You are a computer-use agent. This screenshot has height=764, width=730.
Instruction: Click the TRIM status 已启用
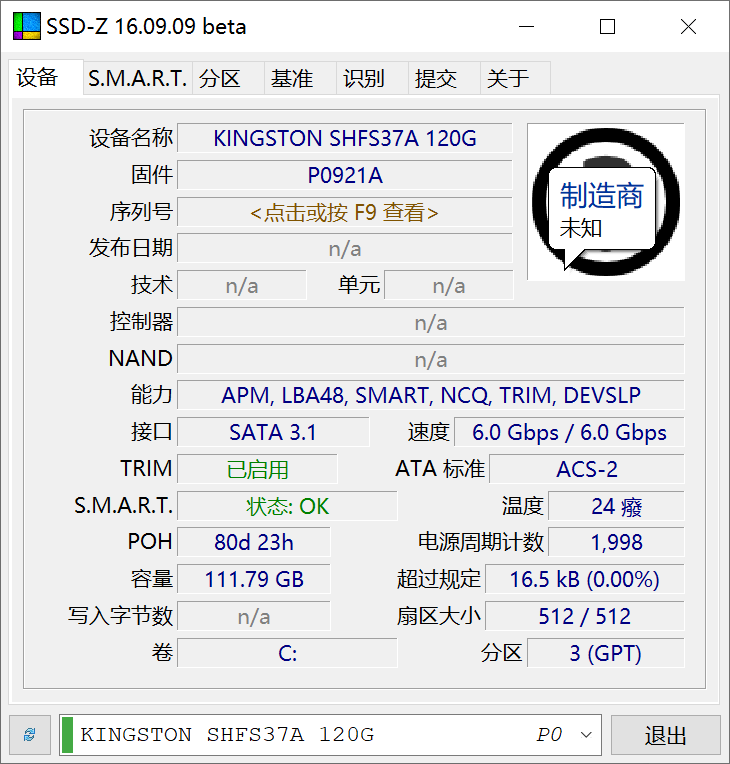point(257,469)
